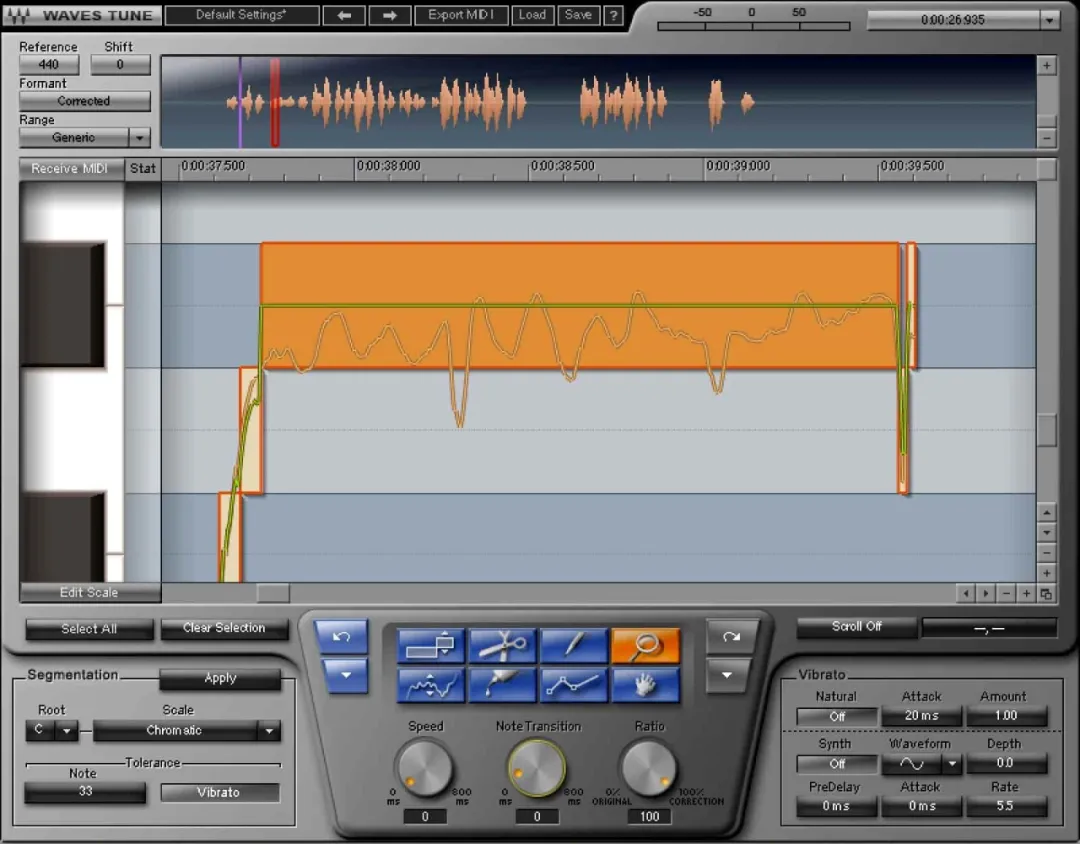1080x844 pixels.
Task: Click the Vibrato Rate 5.5 field
Action: [1006, 806]
